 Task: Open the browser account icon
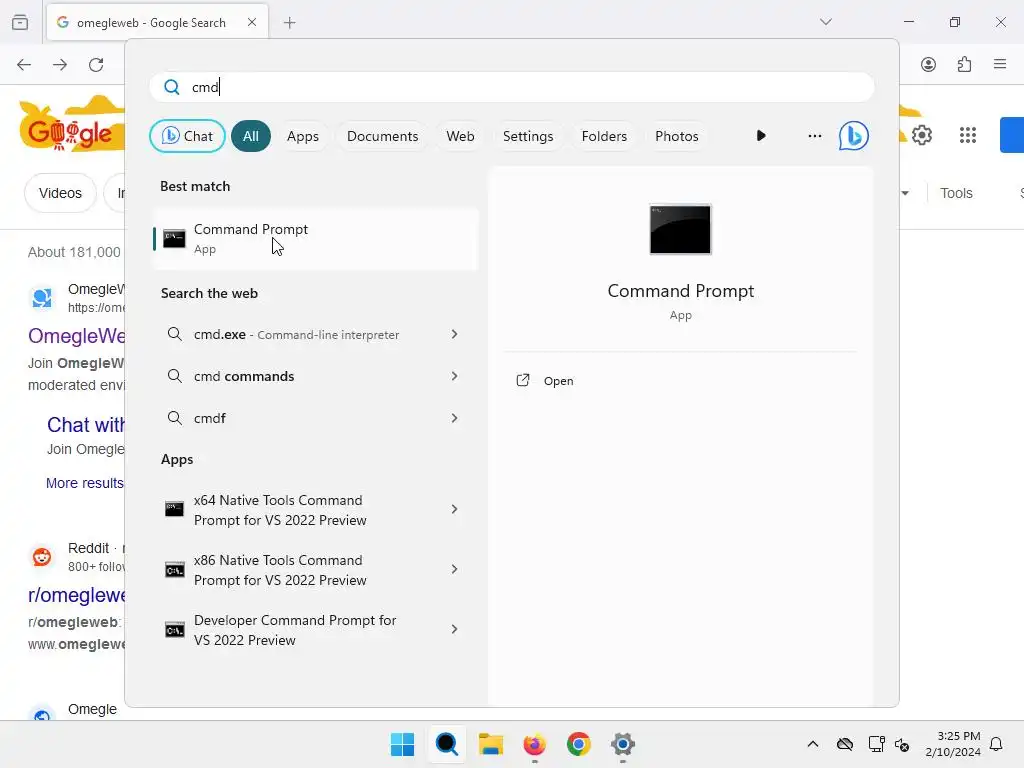pos(929,65)
